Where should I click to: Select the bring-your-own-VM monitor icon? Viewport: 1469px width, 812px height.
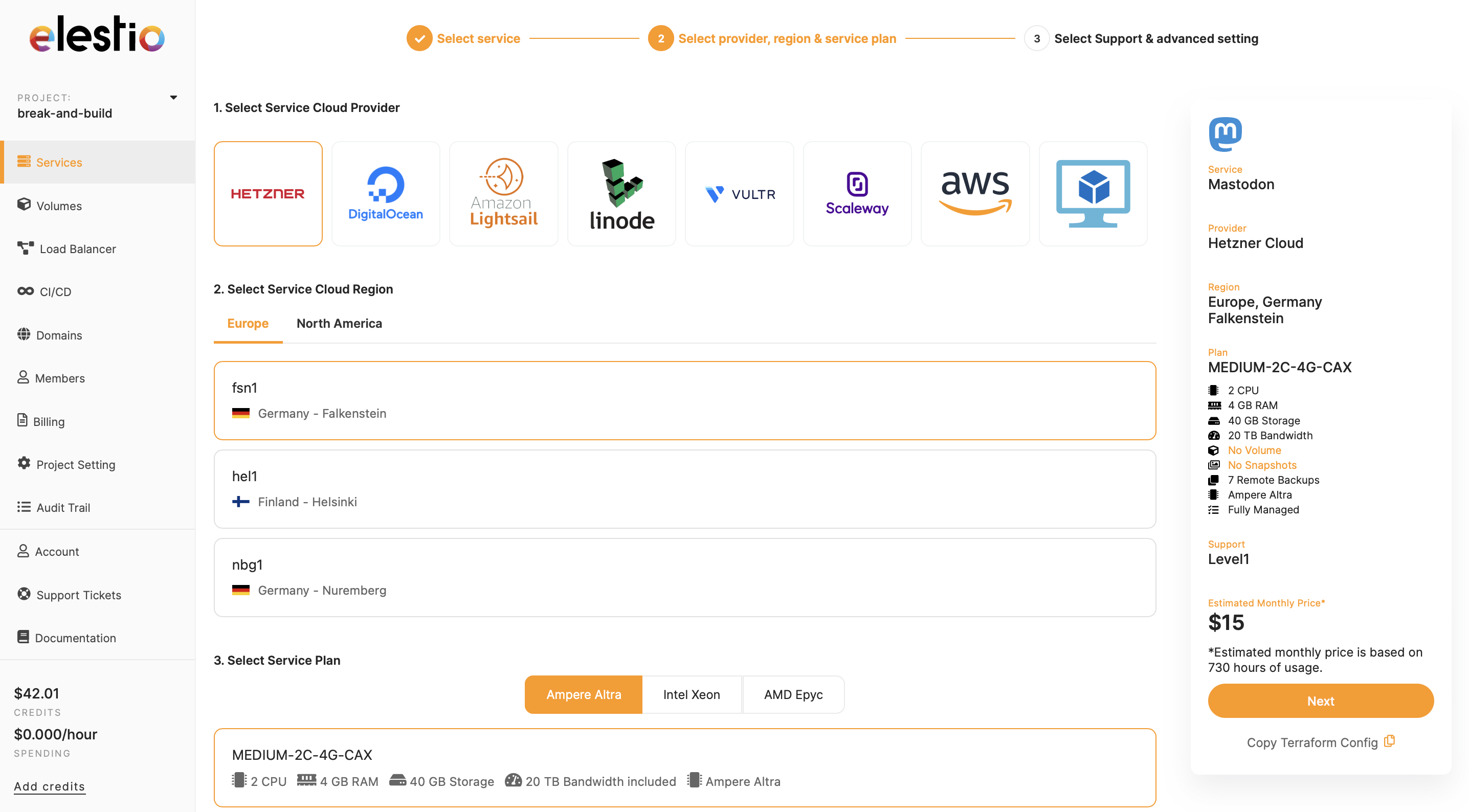(1092, 193)
